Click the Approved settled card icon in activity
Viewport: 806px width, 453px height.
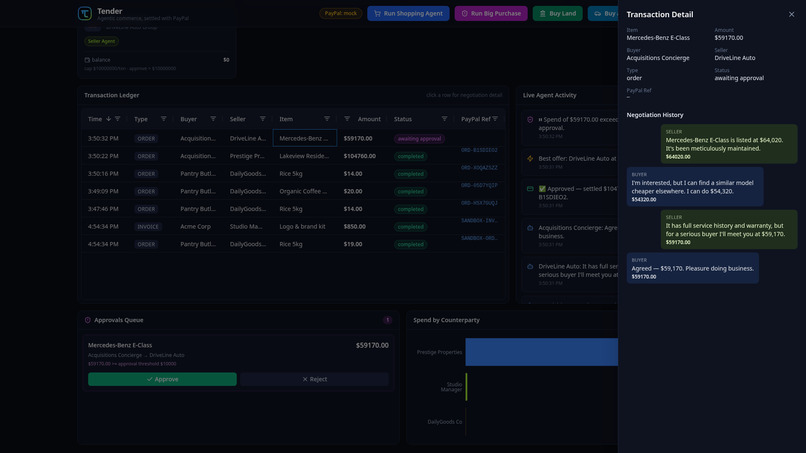pos(530,189)
